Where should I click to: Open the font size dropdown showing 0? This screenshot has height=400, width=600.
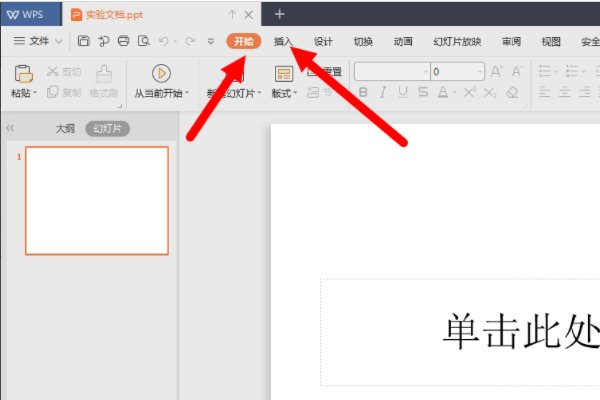coord(480,72)
